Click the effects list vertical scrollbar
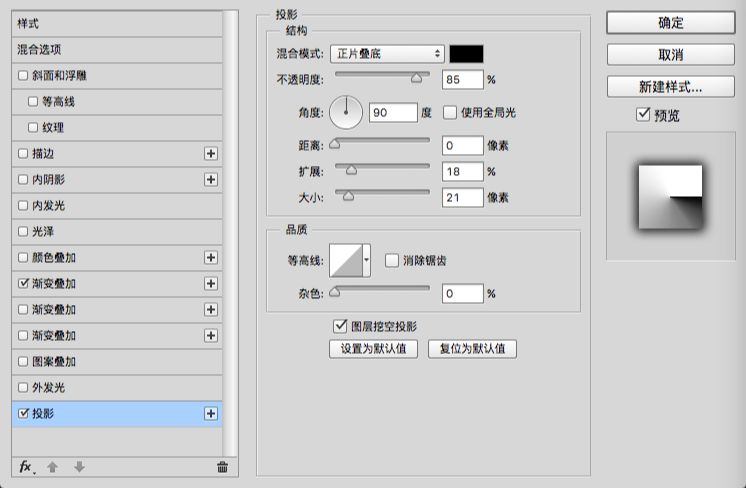The width and height of the screenshot is (746, 488). (230, 233)
